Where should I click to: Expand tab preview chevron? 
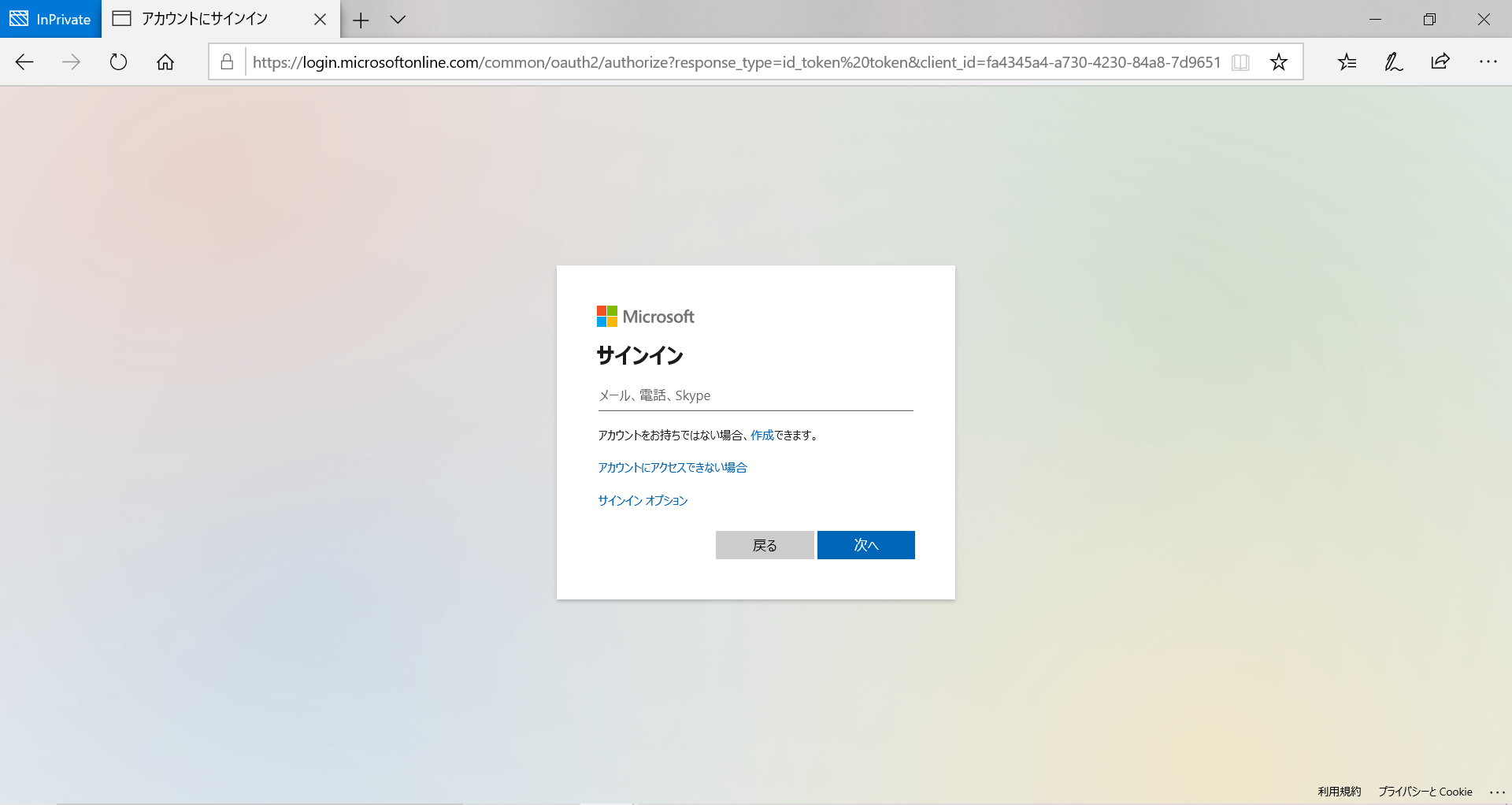pyautogui.click(x=398, y=20)
